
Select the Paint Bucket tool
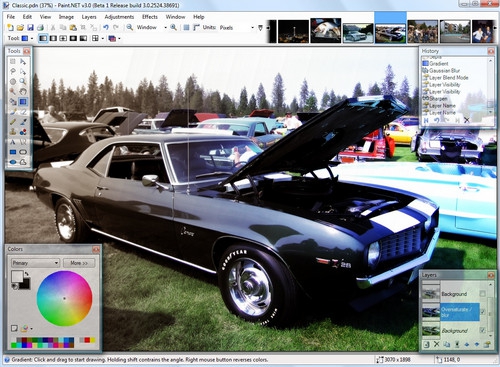click(x=13, y=101)
